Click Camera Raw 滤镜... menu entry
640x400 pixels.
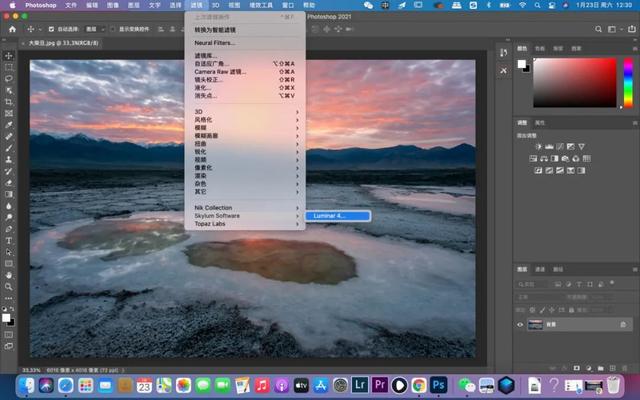coord(220,71)
